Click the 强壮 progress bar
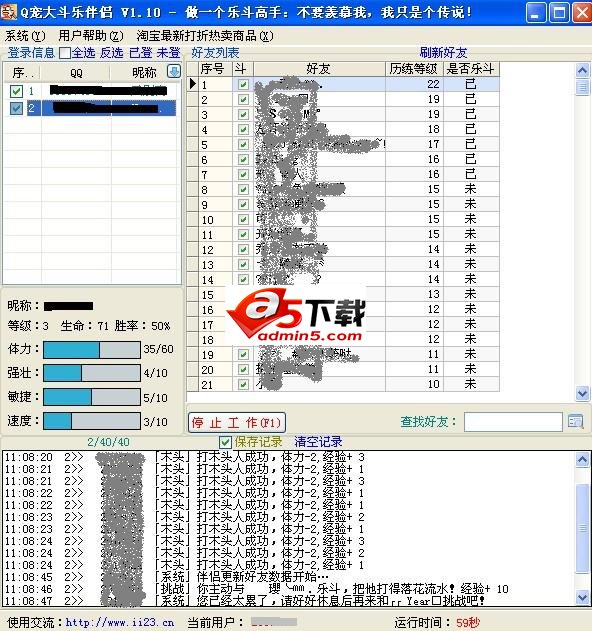 [92, 373]
